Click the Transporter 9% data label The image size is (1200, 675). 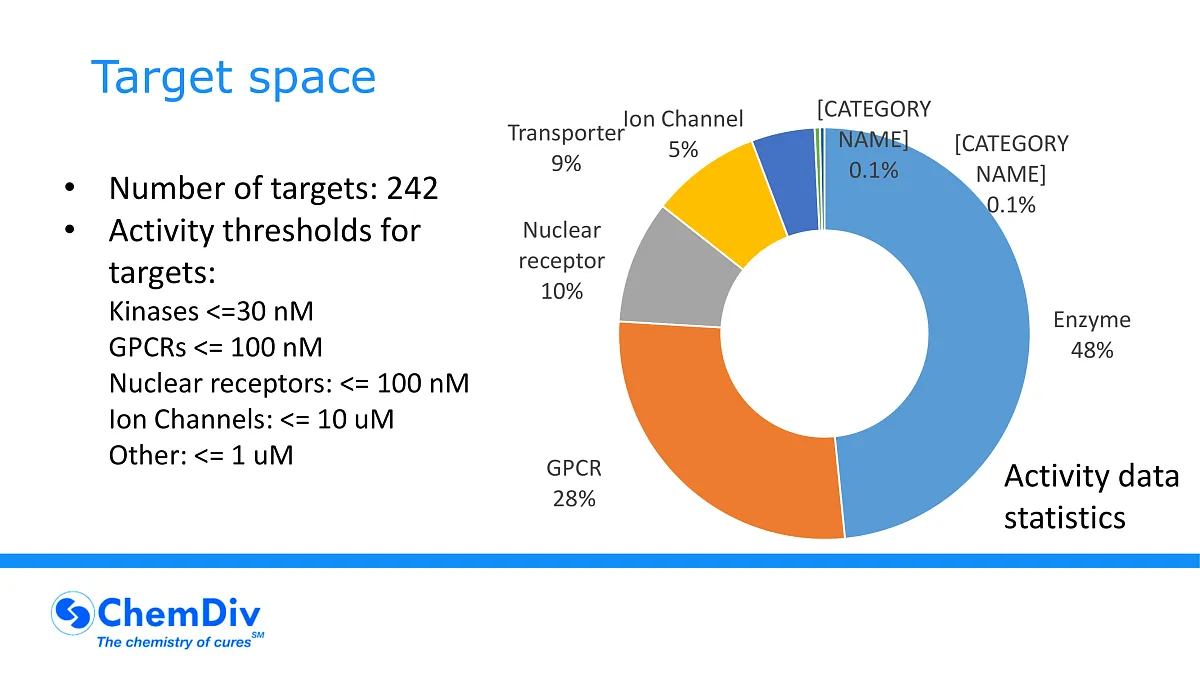566,148
